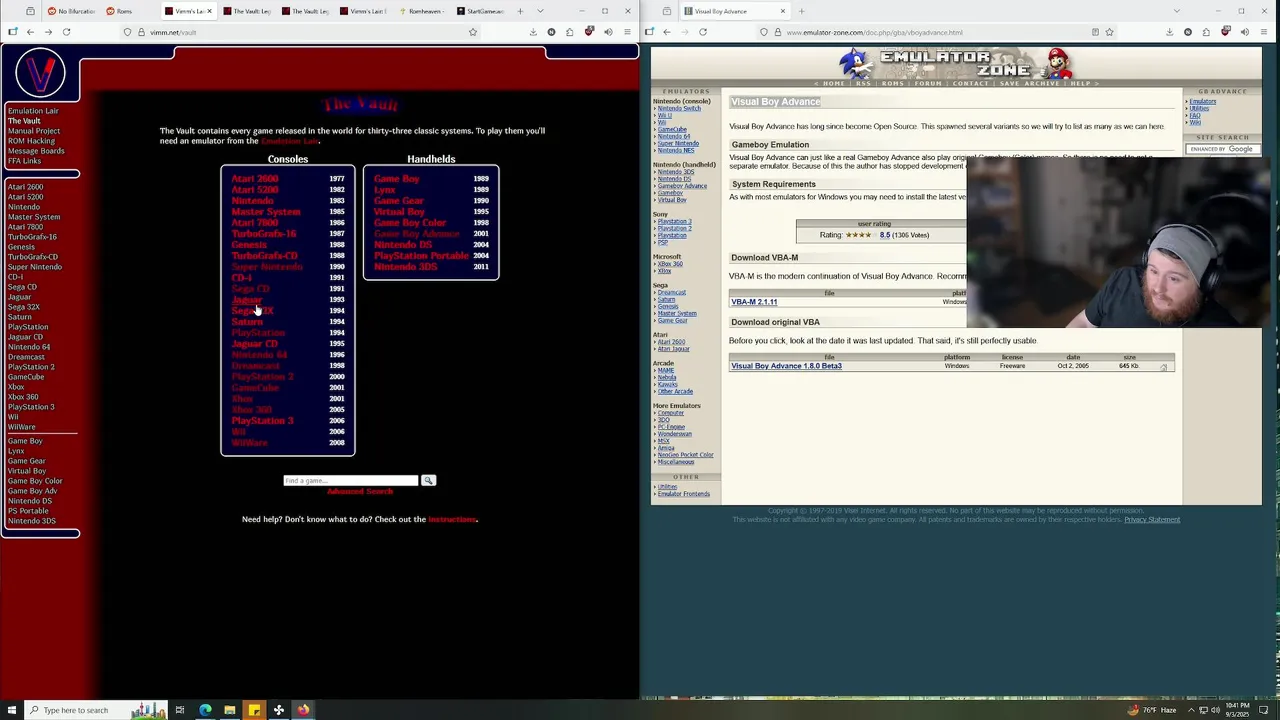Go forward in the left browser window

(48, 32)
